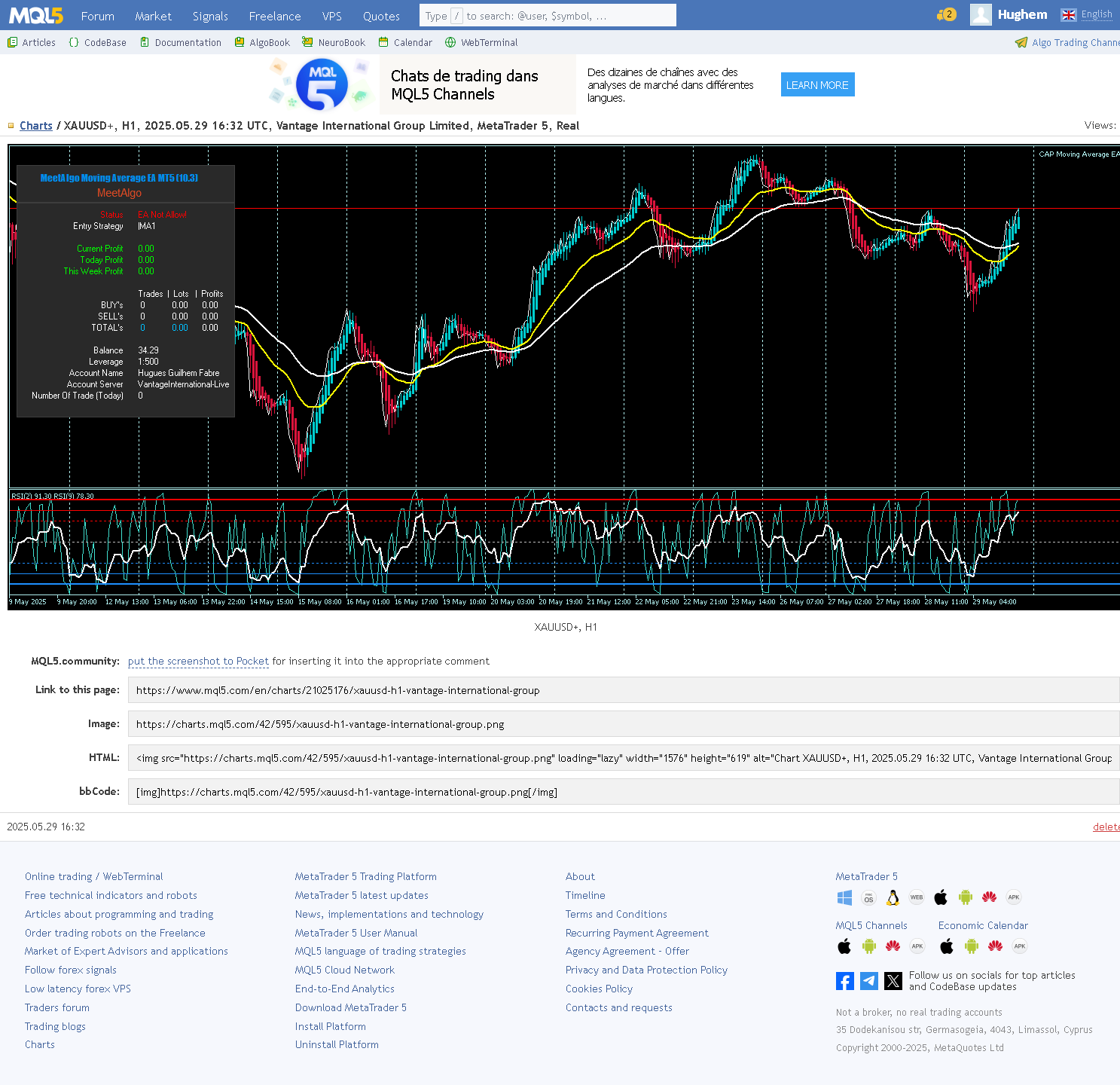Open the 'Trading blogs' footer link

pos(55,1026)
